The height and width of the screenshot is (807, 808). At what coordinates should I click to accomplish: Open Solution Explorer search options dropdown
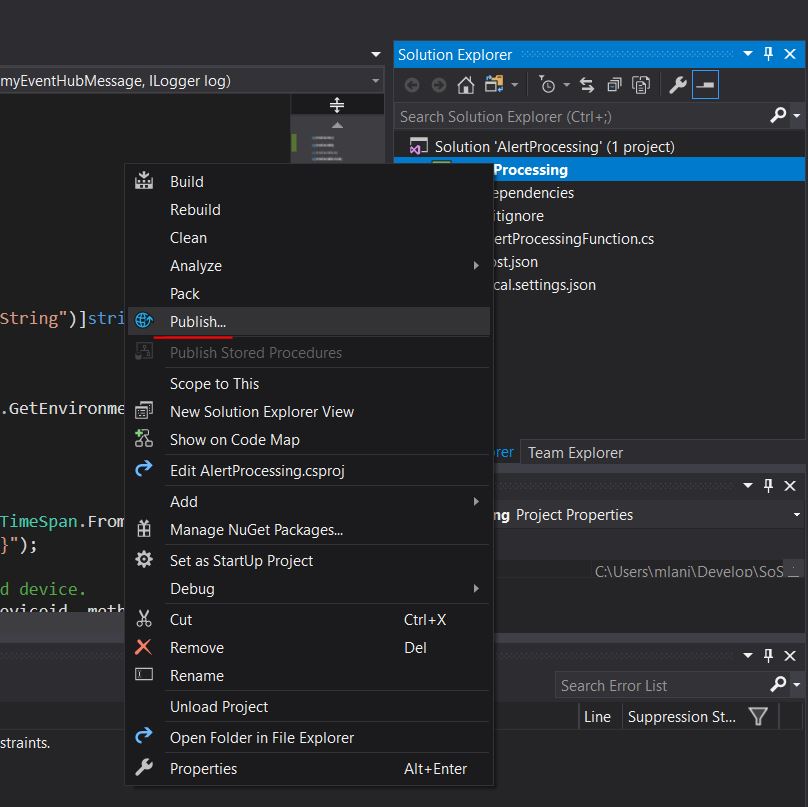coord(797,116)
